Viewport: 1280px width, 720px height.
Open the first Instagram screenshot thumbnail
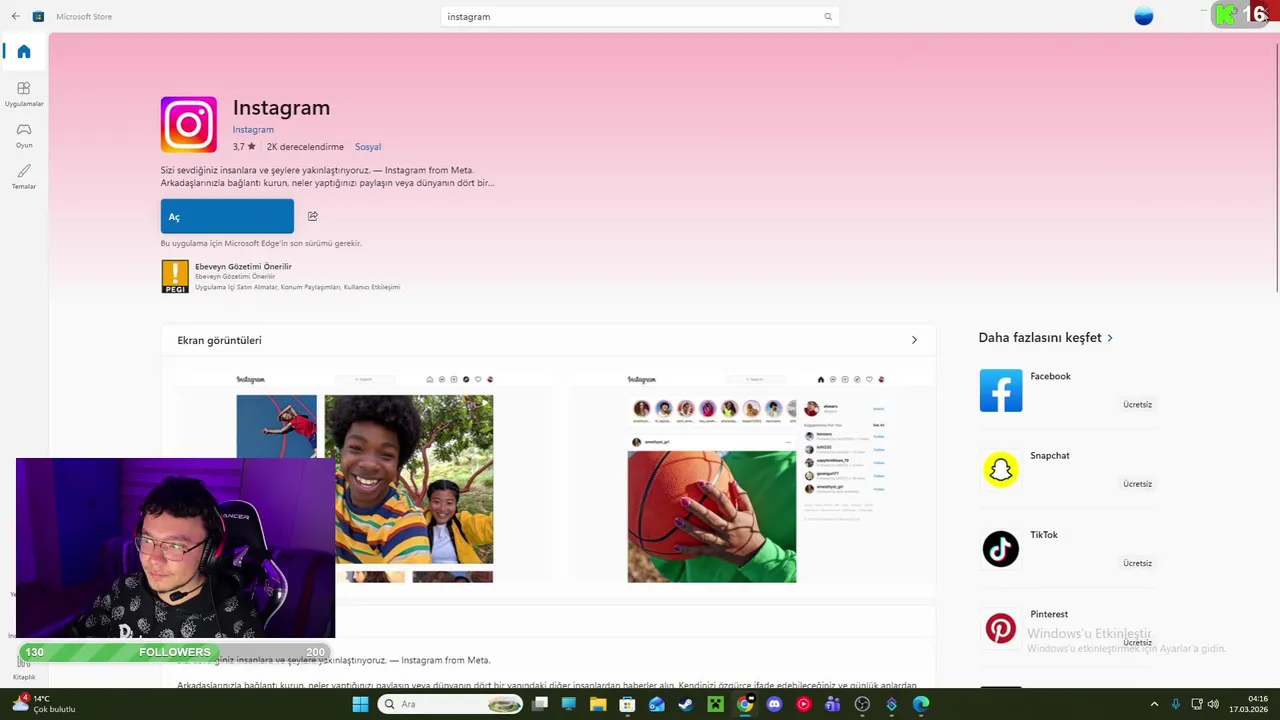click(x=364, y=478)
